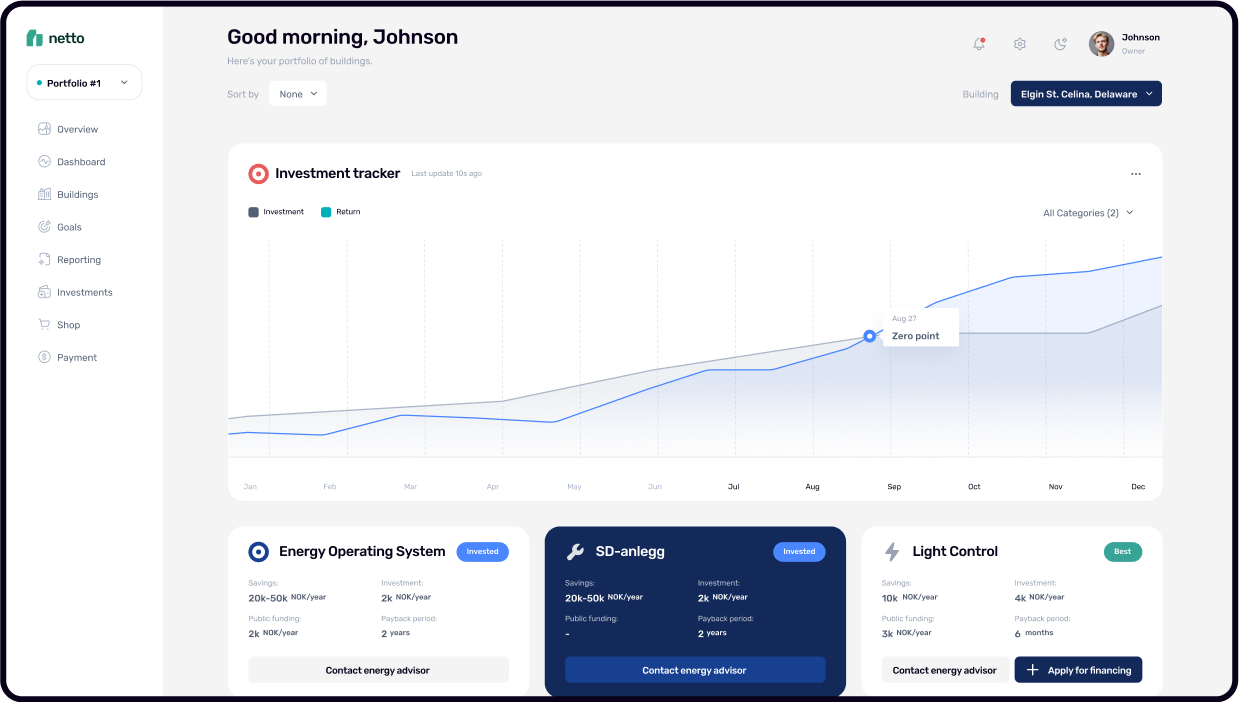The height and width of the screenshot is (702, 1239).
Task: Click the Energy Operating System circle icon
Action: tap(258, 552)
